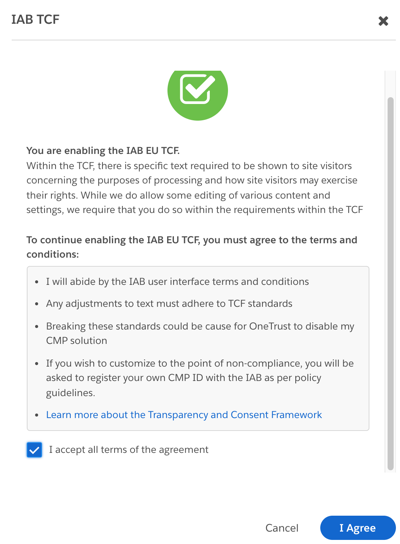
Task: Confirm with the I Agree button
Action: pyautogui.click(x=358, y=528)
